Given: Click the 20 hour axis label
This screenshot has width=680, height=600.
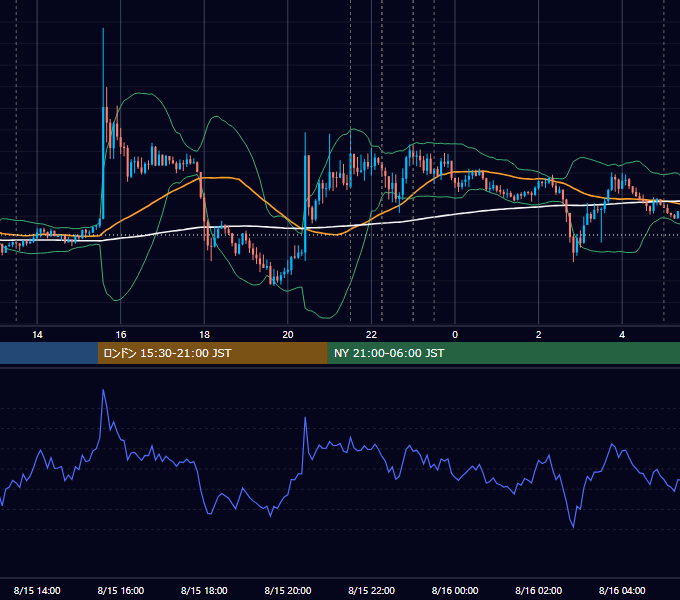Looking at the screenshot, I should tap(288, 335).
